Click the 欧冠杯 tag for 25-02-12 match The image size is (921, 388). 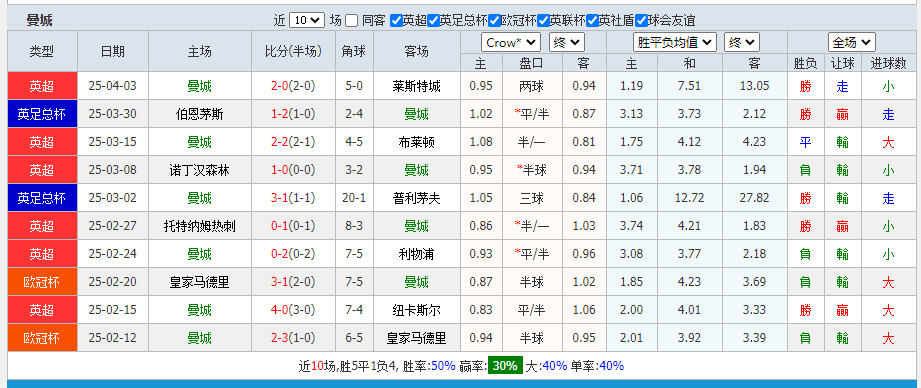pyautogui.click(x=42, y=338)
